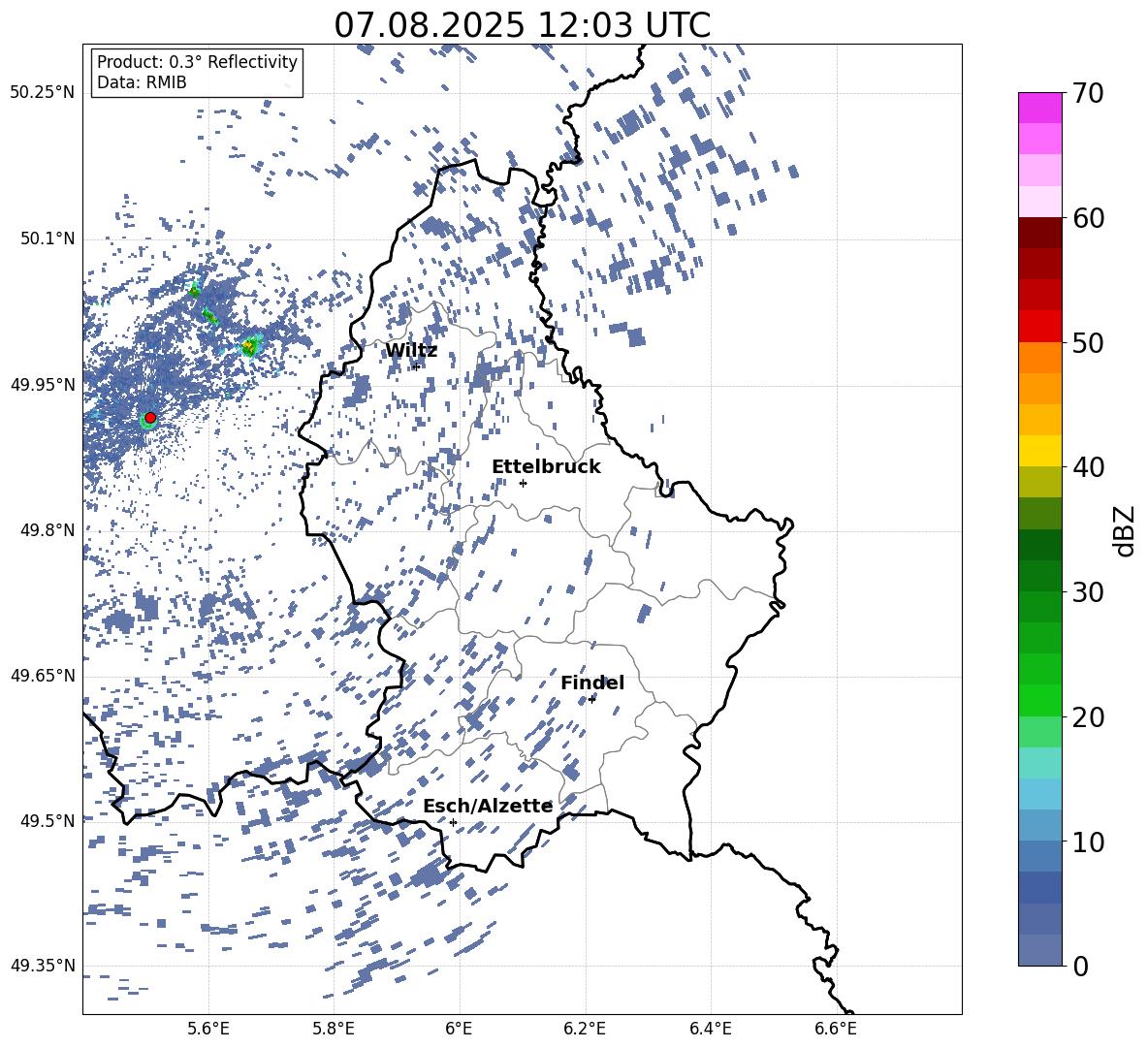Click the dBZ colorbar label
The image size is (1148, 1048).
click(x=1126, y=530)
